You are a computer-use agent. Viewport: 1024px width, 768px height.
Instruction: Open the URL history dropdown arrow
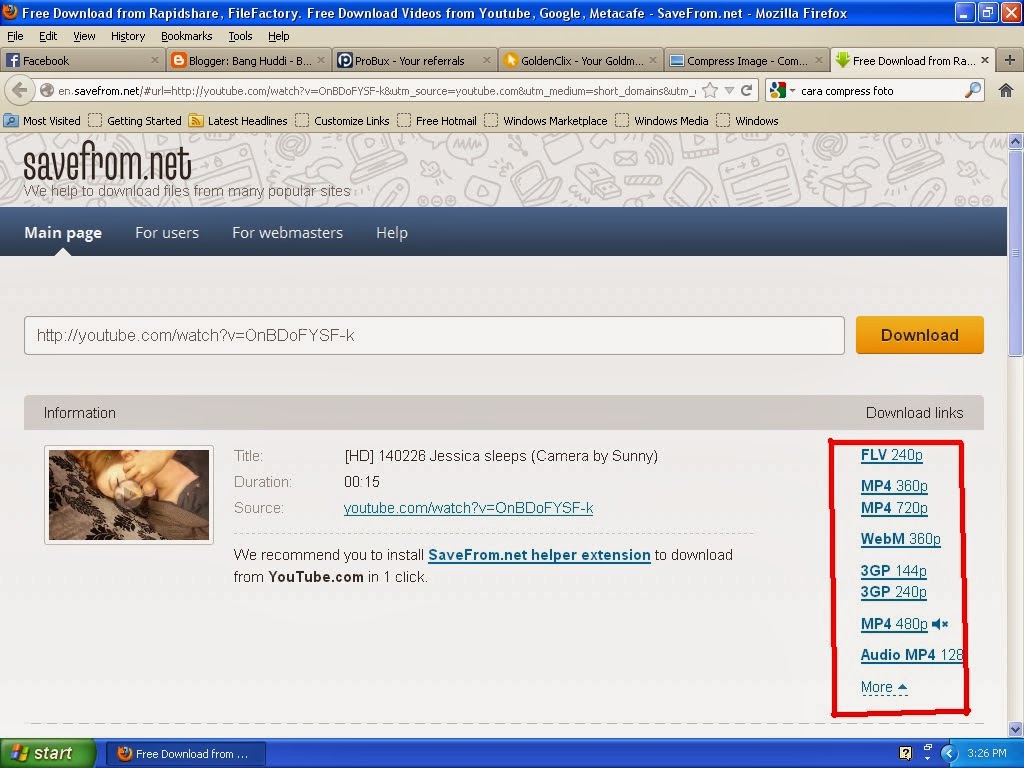729,91
